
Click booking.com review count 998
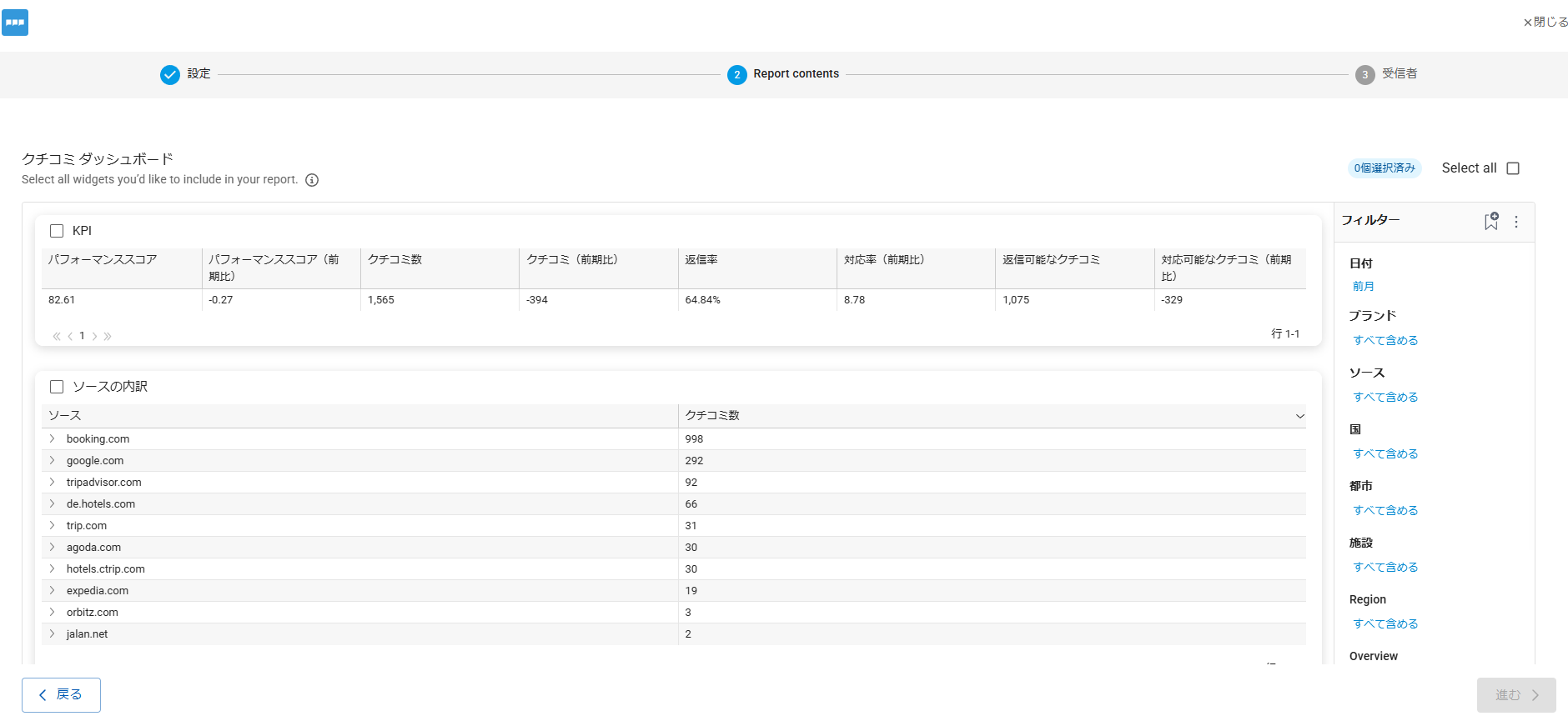point(694,439)
